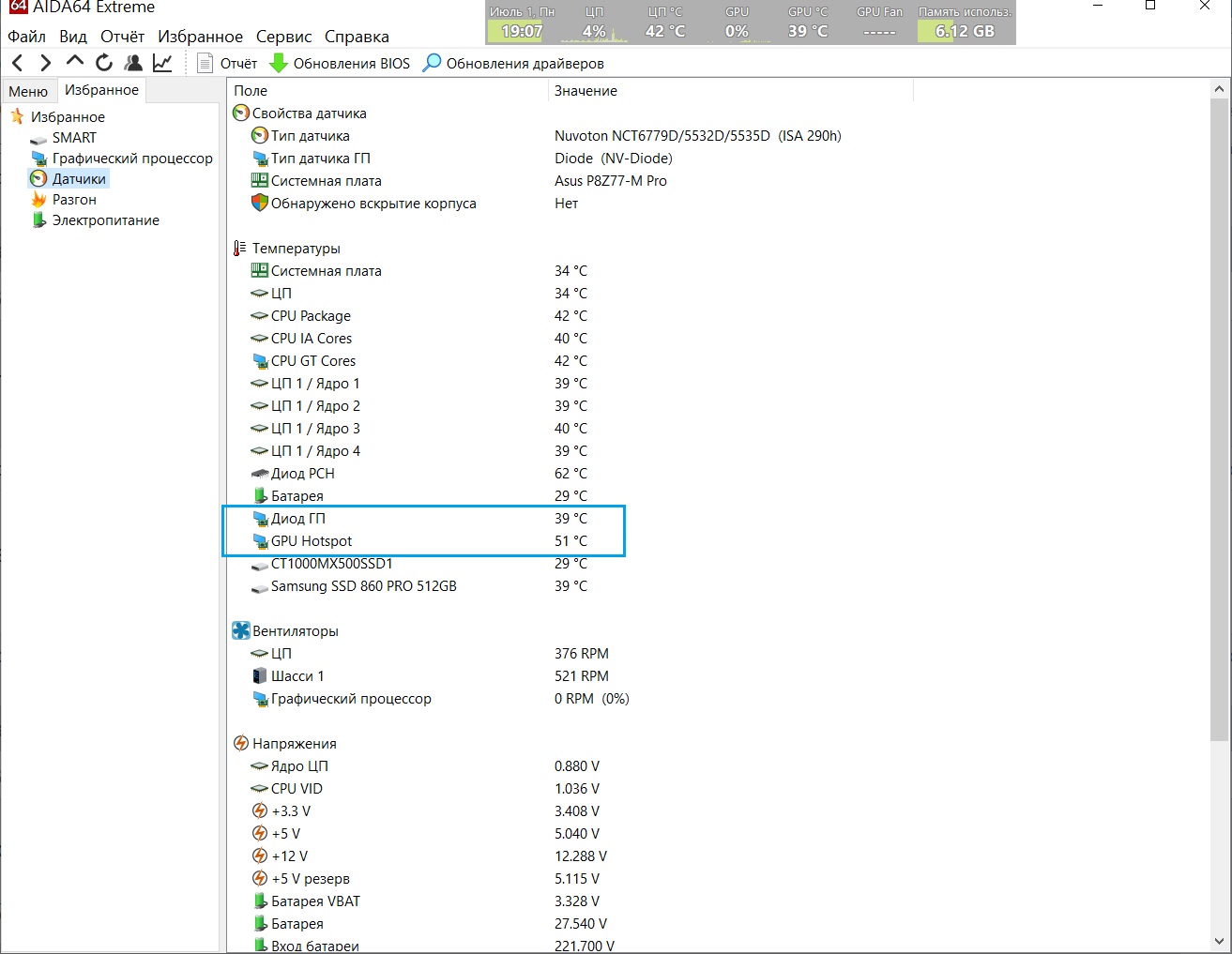Click the shield icon beside Обнаружено вскрытие корпуса

pos(260,204)
